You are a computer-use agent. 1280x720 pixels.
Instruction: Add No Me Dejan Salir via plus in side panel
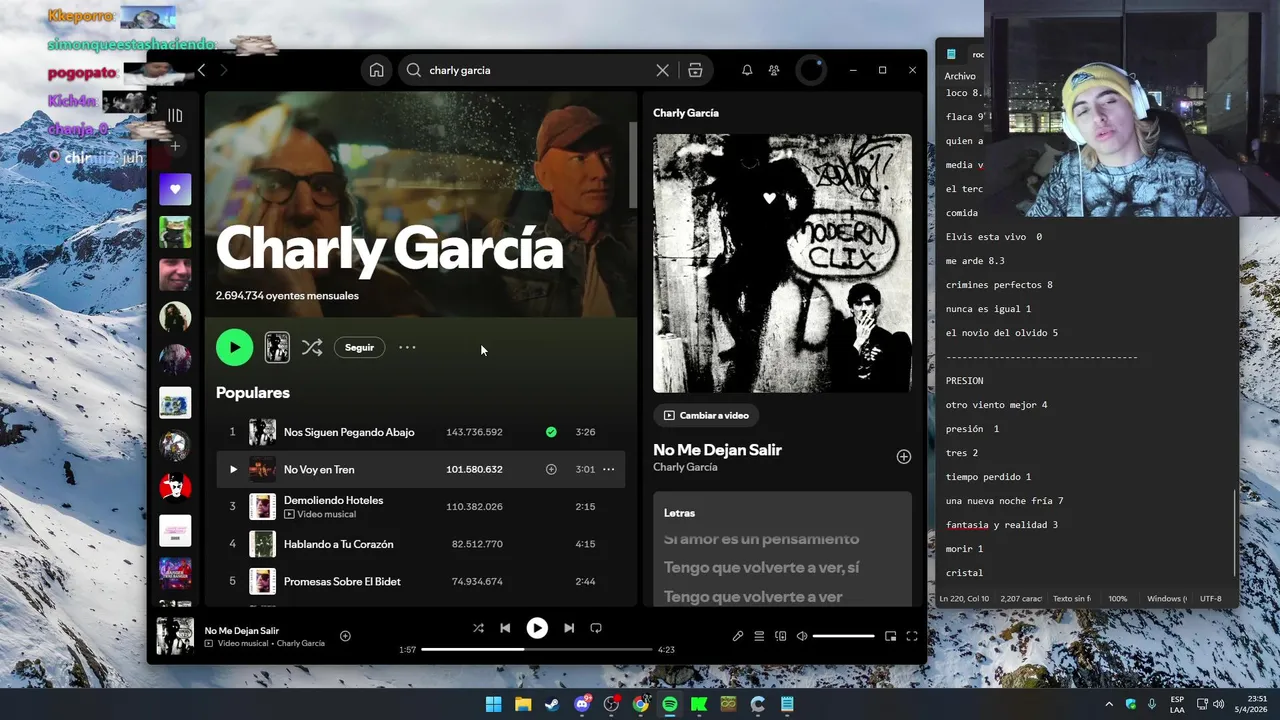pyautogui.click(x=904, y=456)
